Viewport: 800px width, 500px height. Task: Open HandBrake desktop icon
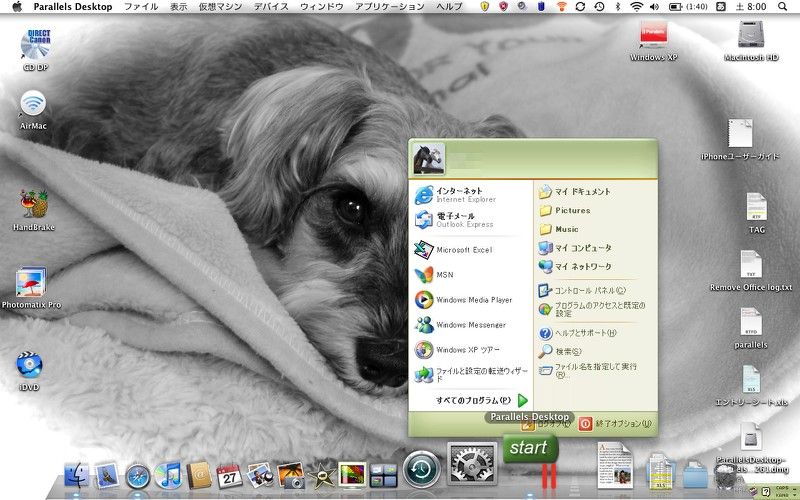pyautogui.click(x=34, y=210)
